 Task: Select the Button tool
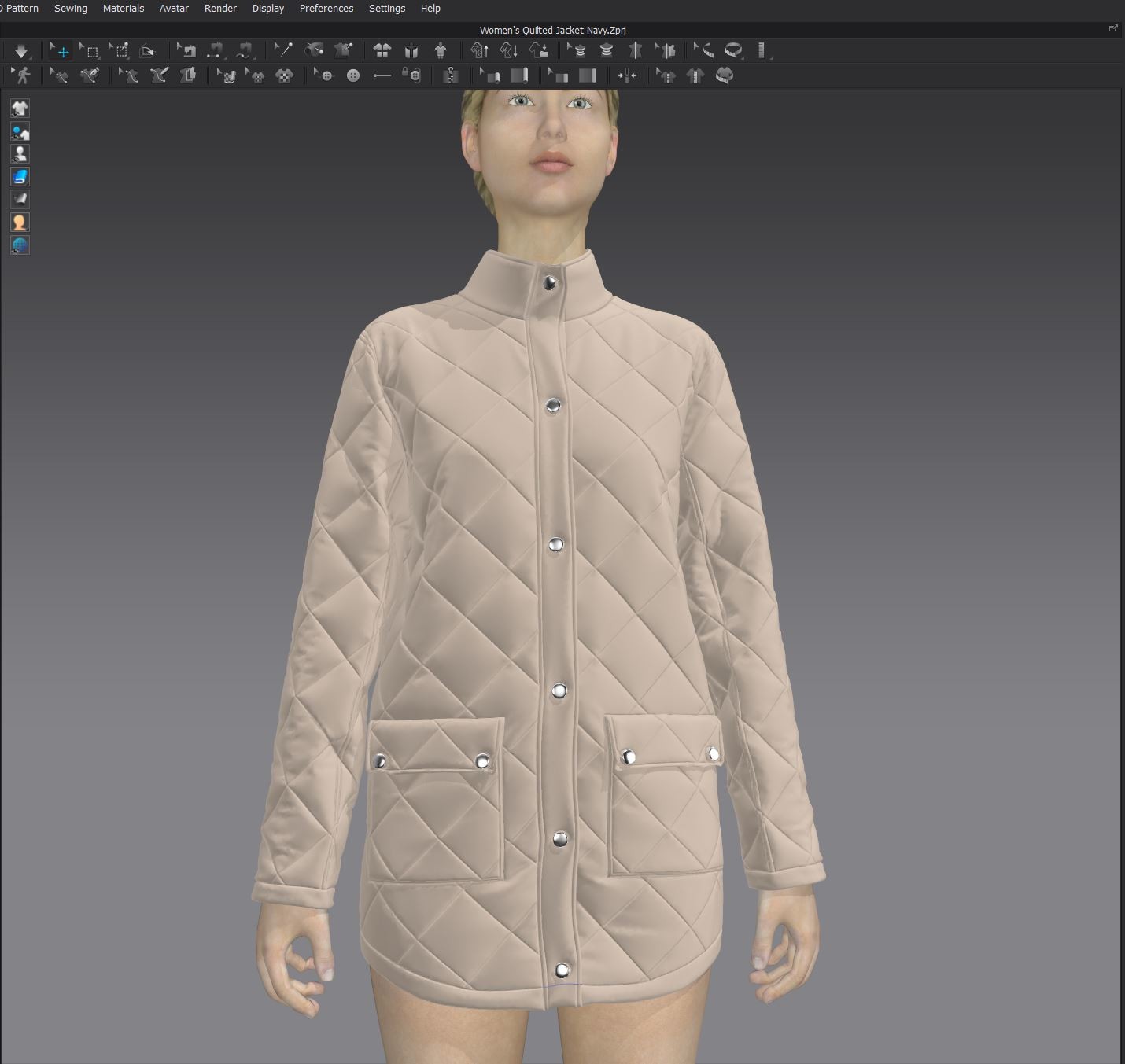click(x=354, y=75)
